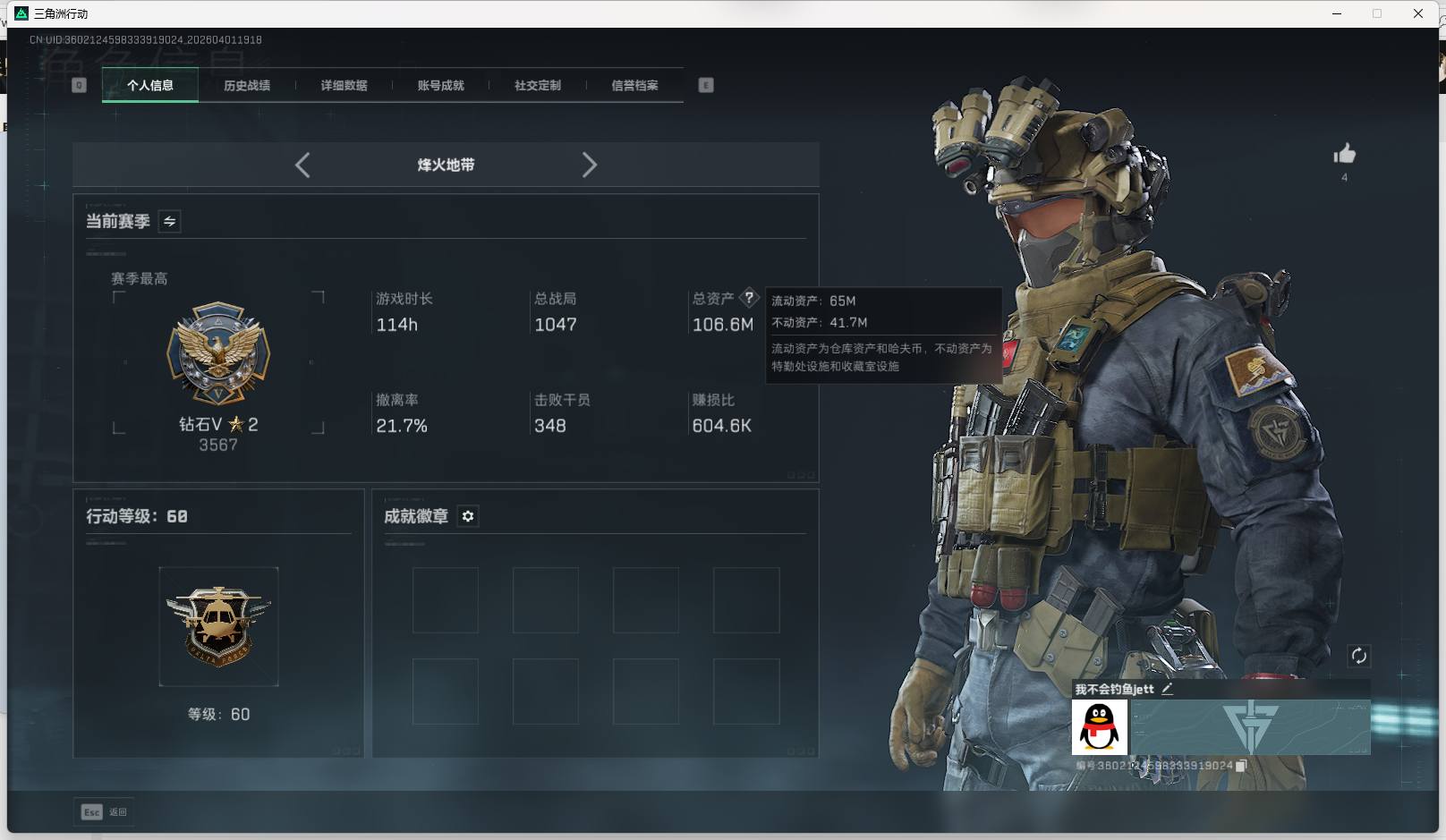Click the 击败干员 value 348
This screenshot has height=840, width=1446.
tap(550, 426)
